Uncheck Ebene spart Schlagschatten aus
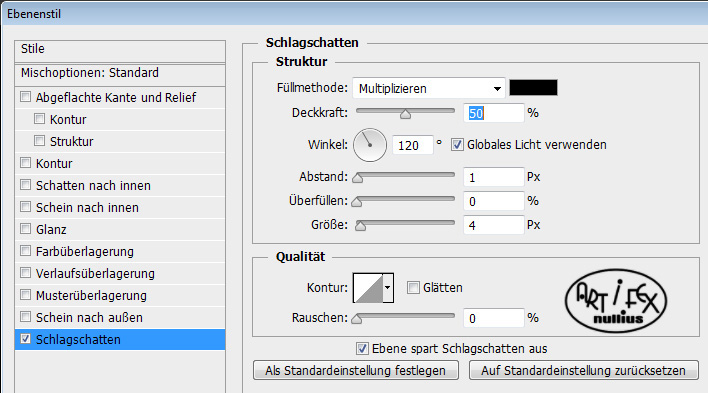708x393 pixels. click(362, 348)
